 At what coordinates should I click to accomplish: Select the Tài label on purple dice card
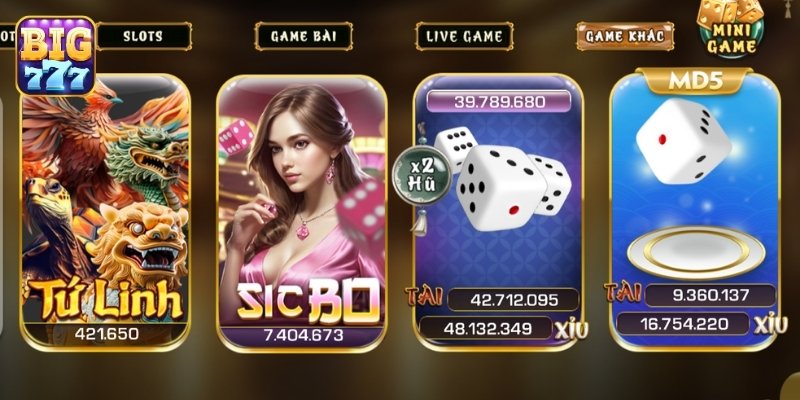[424, 297]
